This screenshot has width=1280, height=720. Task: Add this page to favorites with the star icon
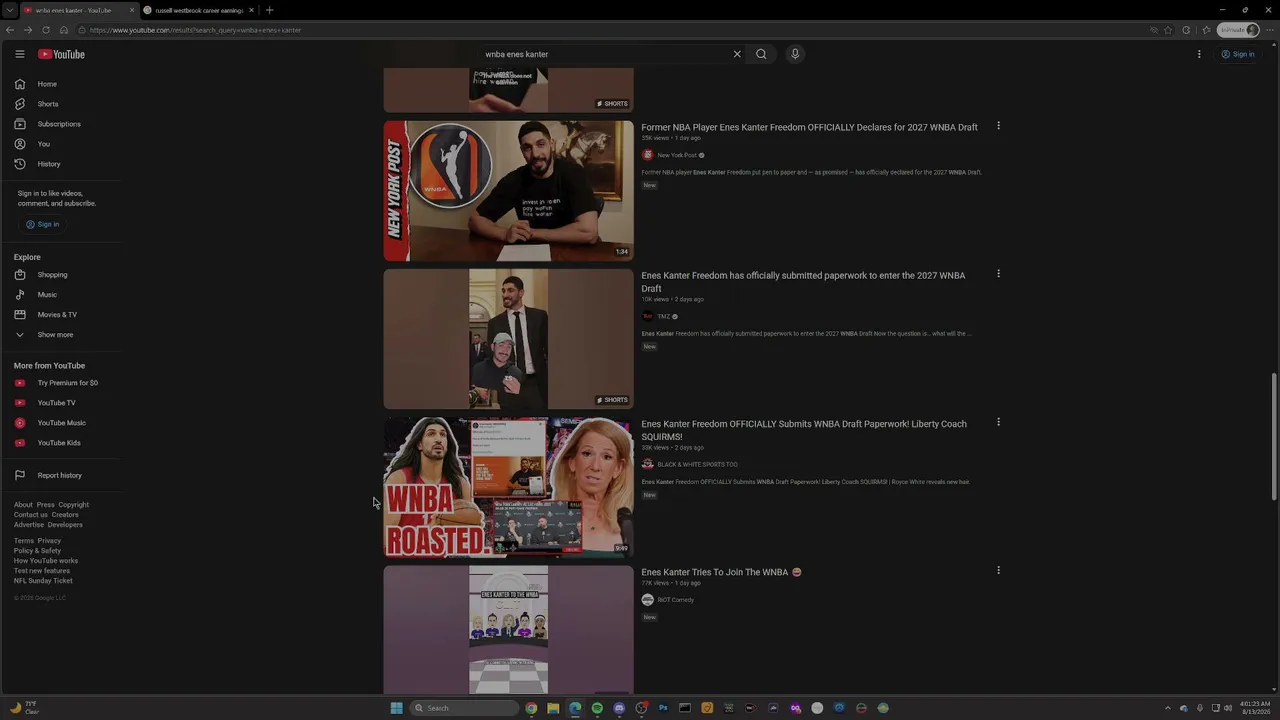point(1168,30)
